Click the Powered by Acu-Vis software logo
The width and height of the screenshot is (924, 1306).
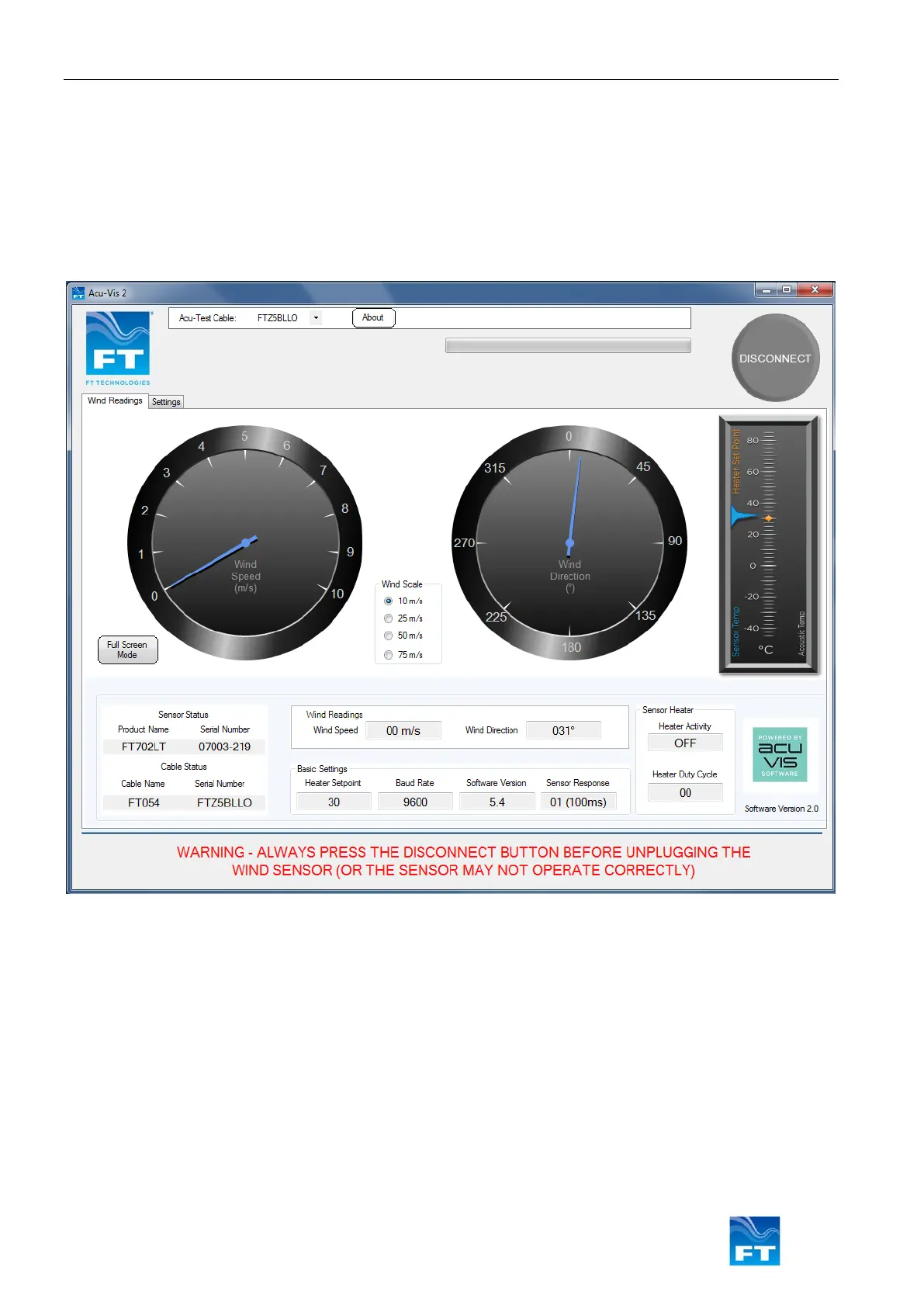(780, 754)
